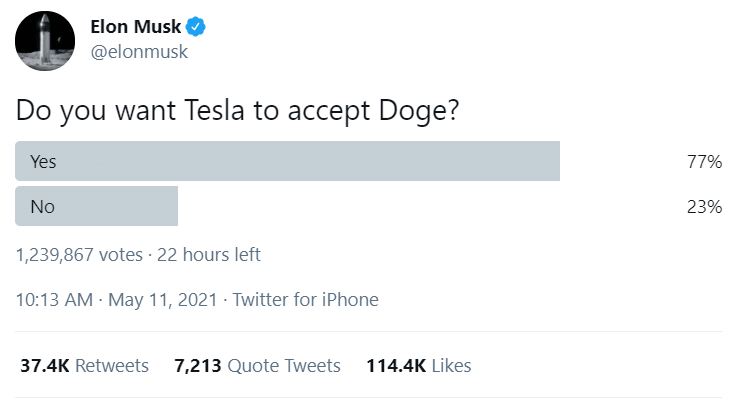Click the Yes label in the poll
This screenshot has width=738, height=400.
[x=43, y=161]
